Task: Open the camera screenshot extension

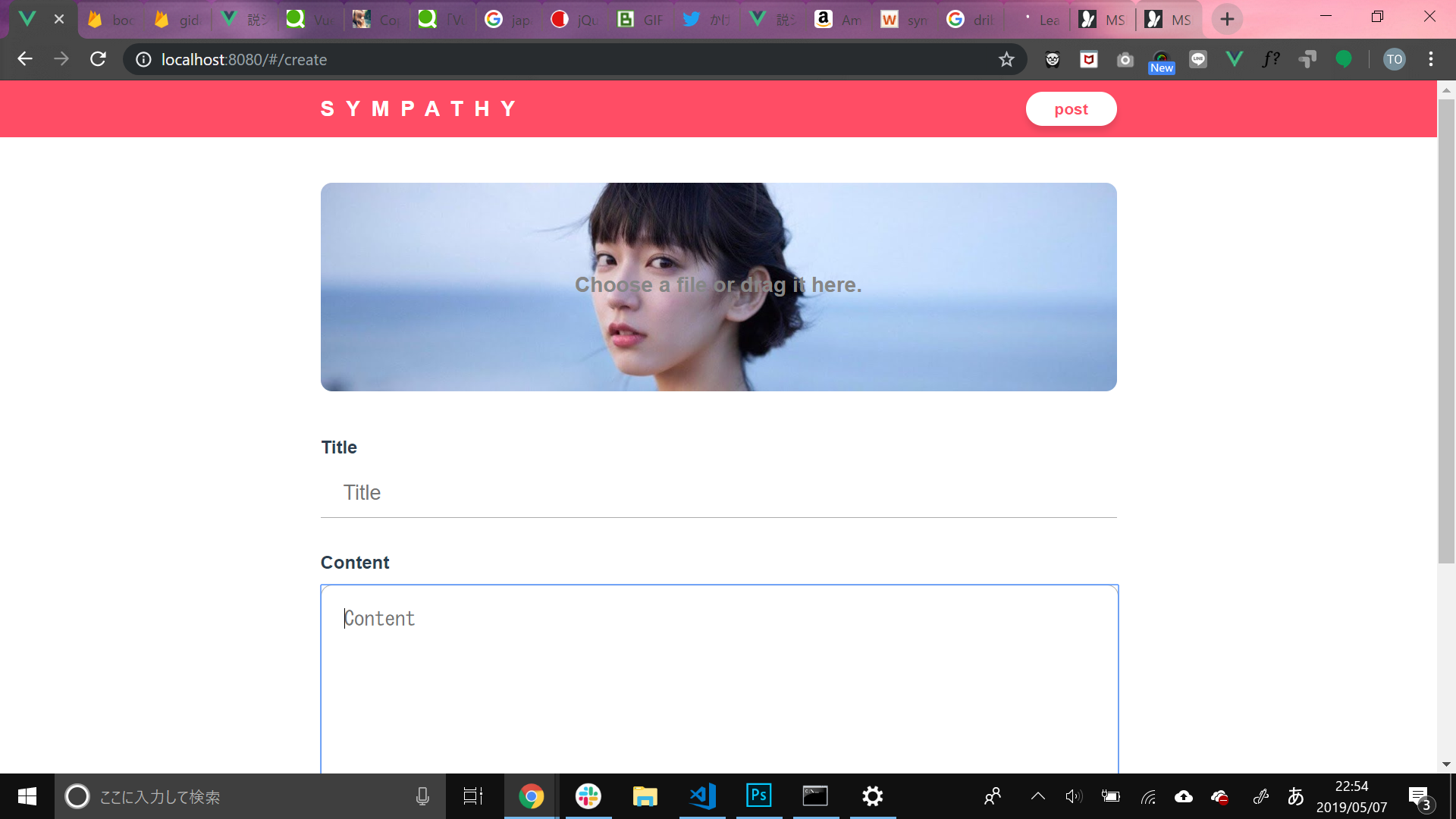Action: point(1125,59)
